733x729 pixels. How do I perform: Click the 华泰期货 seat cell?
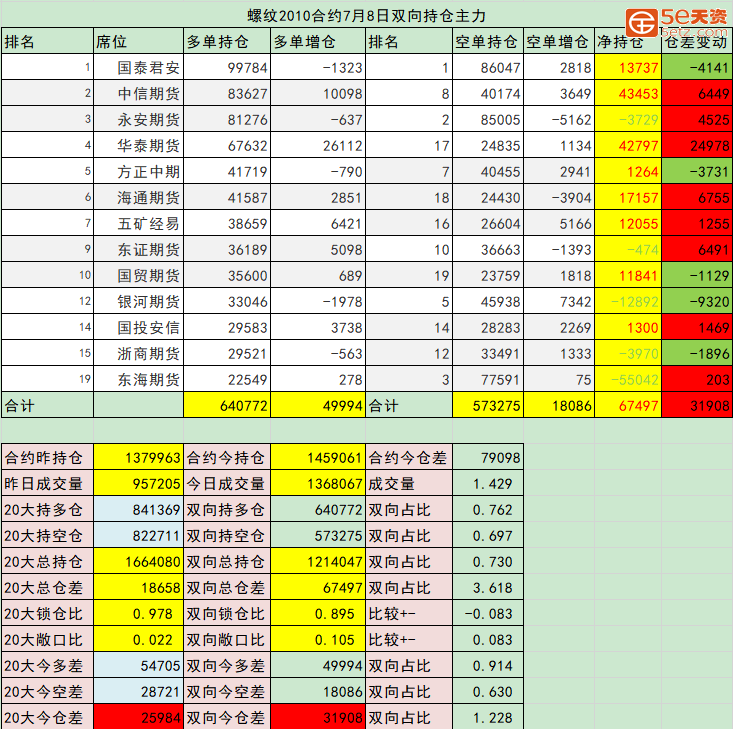pos(138,146)
